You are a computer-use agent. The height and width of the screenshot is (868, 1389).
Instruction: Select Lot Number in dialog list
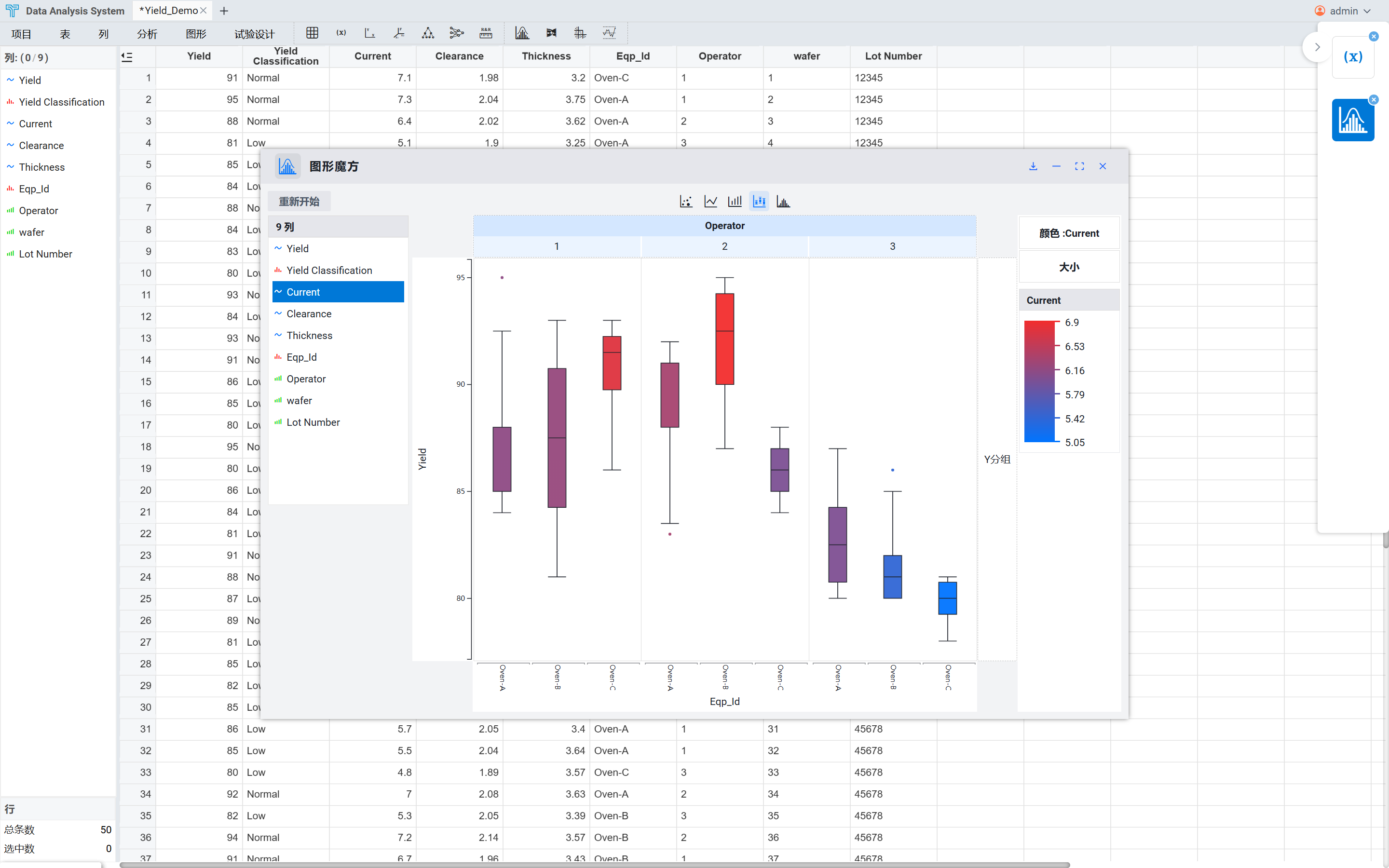(x=338, y=422)
